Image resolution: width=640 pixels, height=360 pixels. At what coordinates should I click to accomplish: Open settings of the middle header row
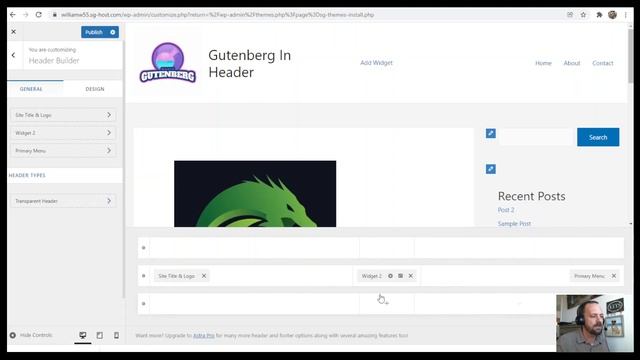coord(143,276)
